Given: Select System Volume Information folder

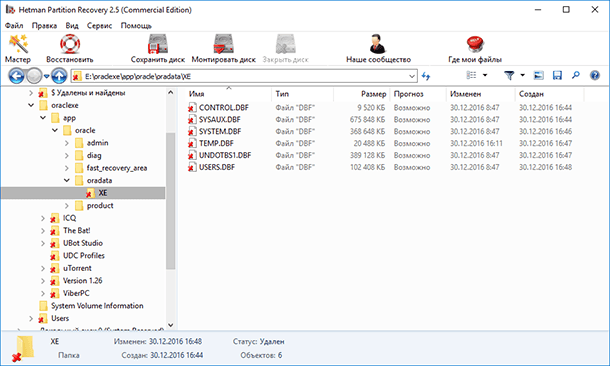Looking at the screenshot, I should (x=97, y=306).
